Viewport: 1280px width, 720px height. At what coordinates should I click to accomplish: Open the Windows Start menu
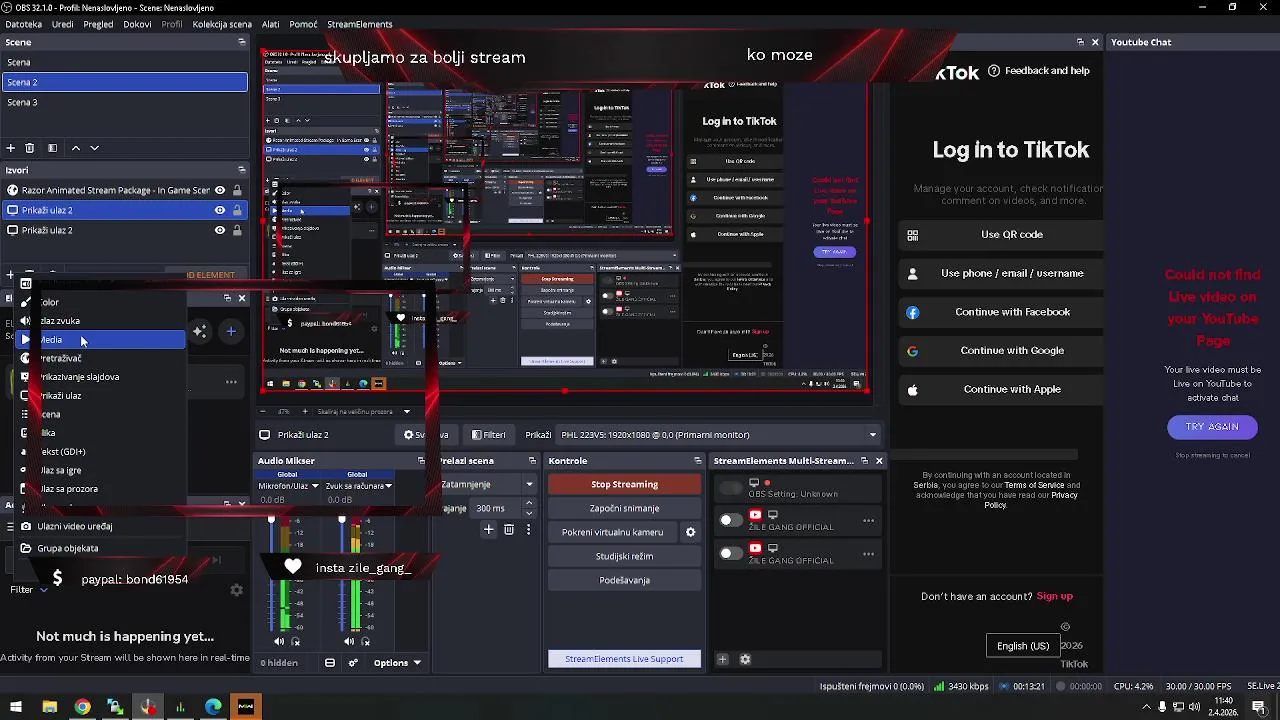click(x=16, y=707)
